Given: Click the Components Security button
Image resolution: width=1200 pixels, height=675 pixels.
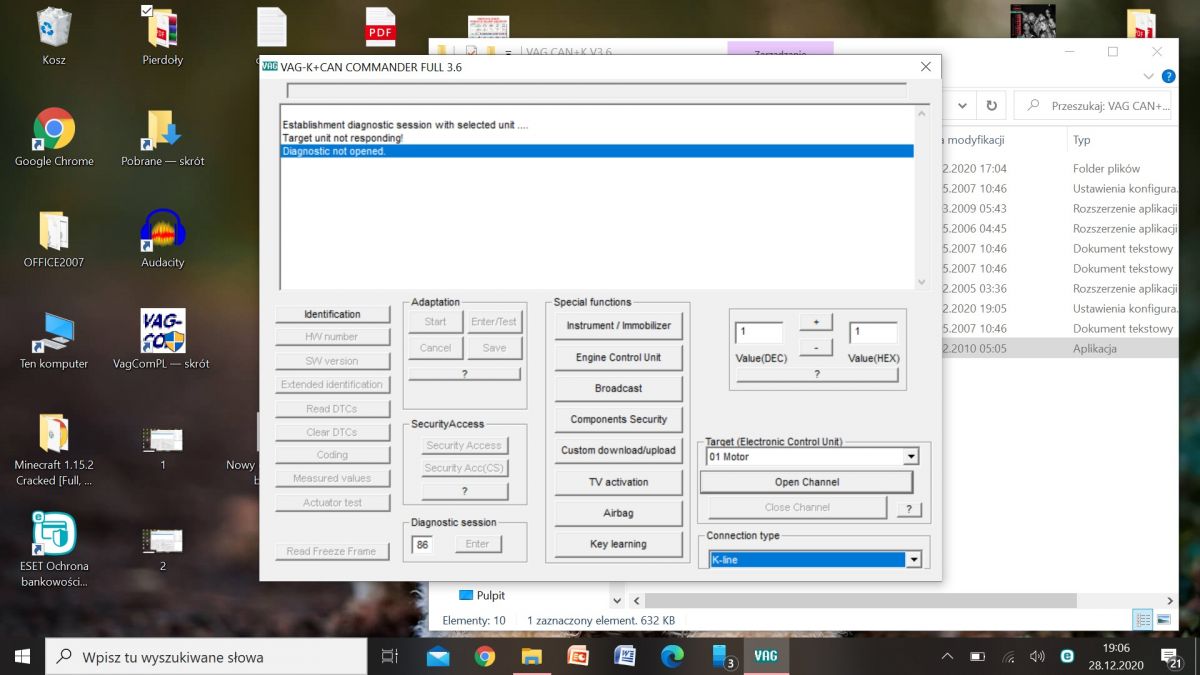Looking at the screenshot, I should [x=618, y=419].
